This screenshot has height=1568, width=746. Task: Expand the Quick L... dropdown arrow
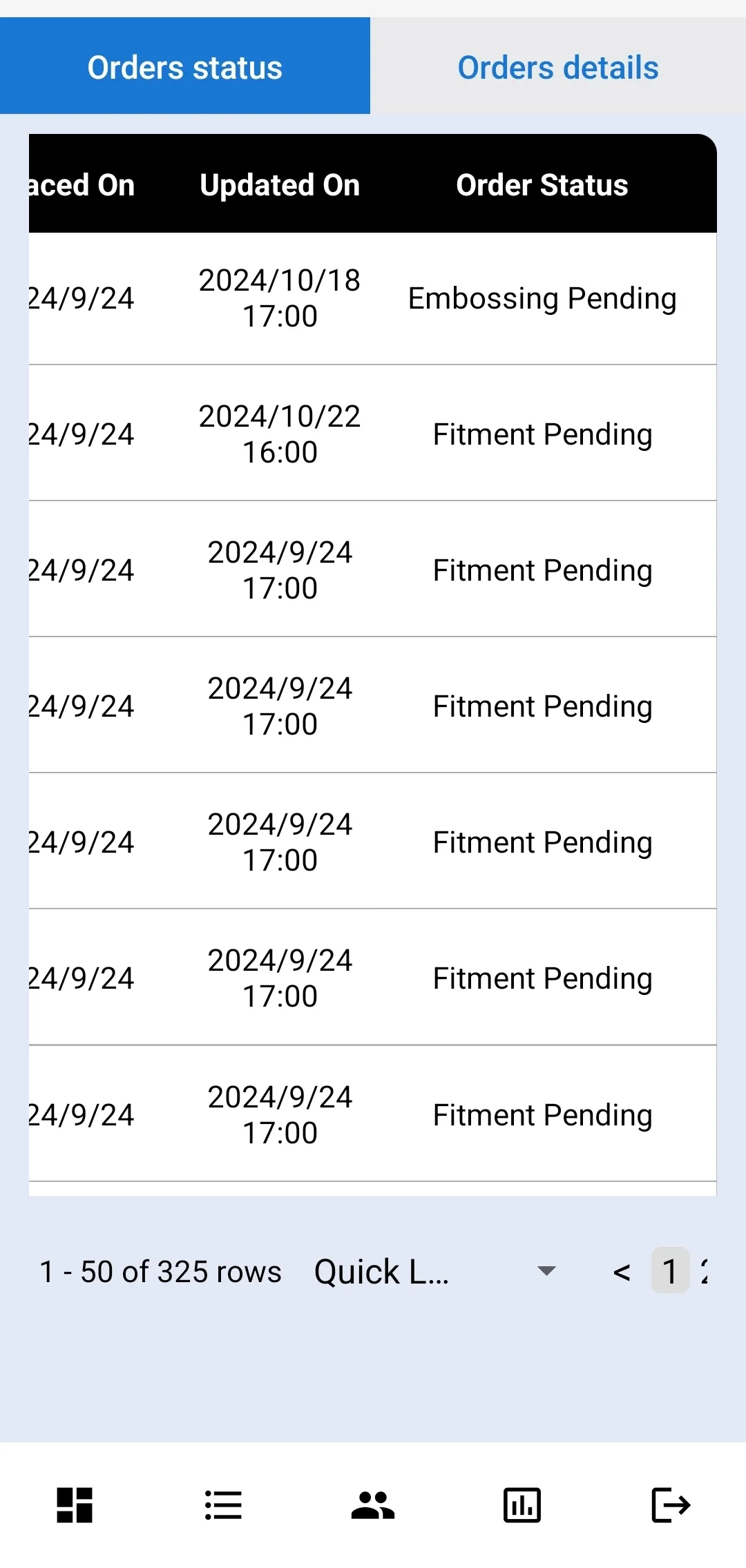point(546,1271)
